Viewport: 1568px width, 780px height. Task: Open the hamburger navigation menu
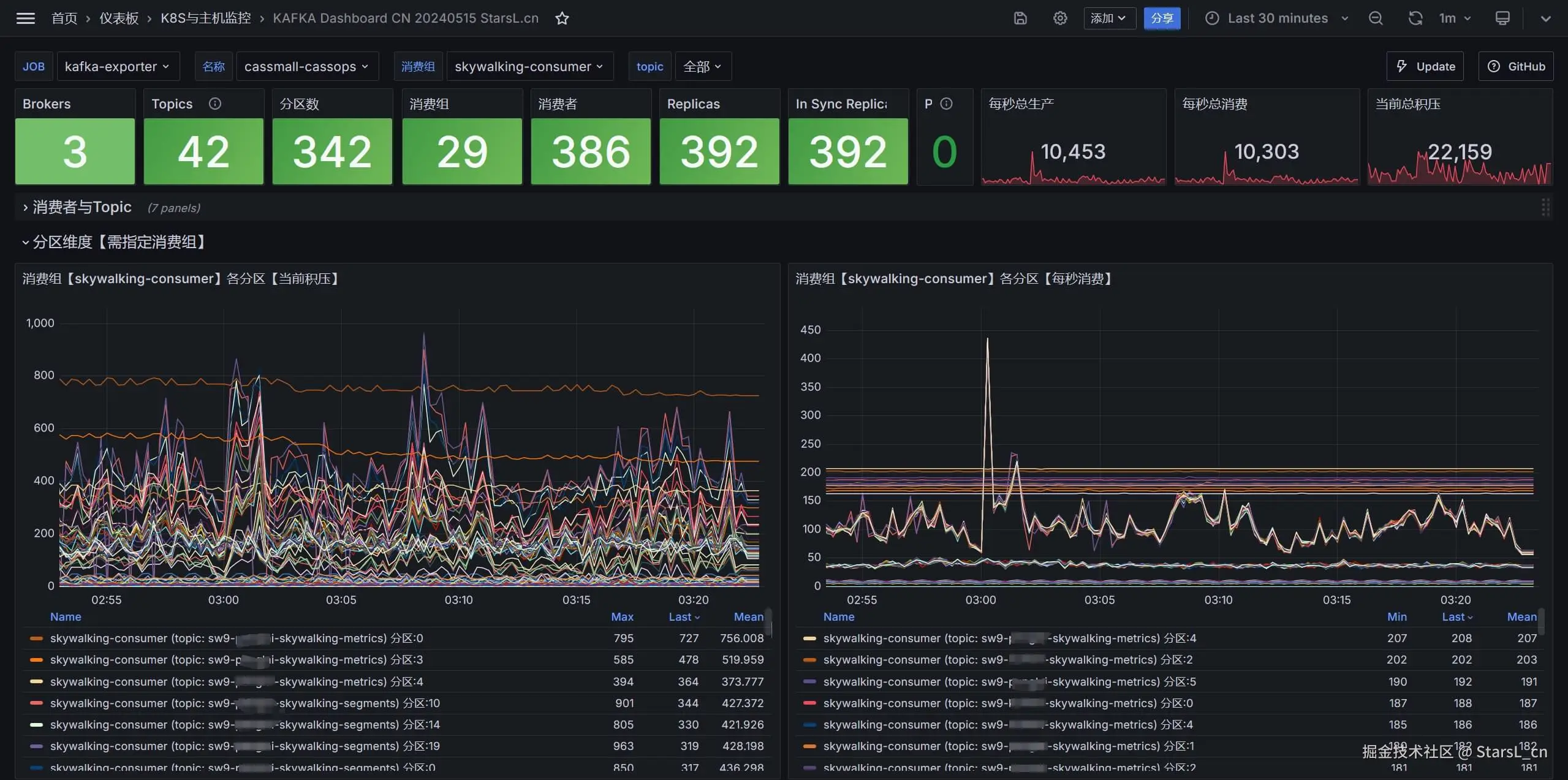point(25,18)
